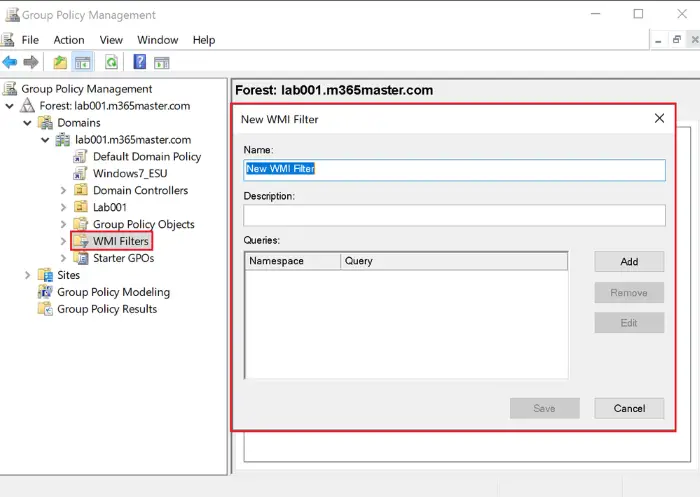Image resolution: width=700 pixels, height=497 pixels.
Task: Click the Refresh toolbar icon
Action: click(111, 62)
